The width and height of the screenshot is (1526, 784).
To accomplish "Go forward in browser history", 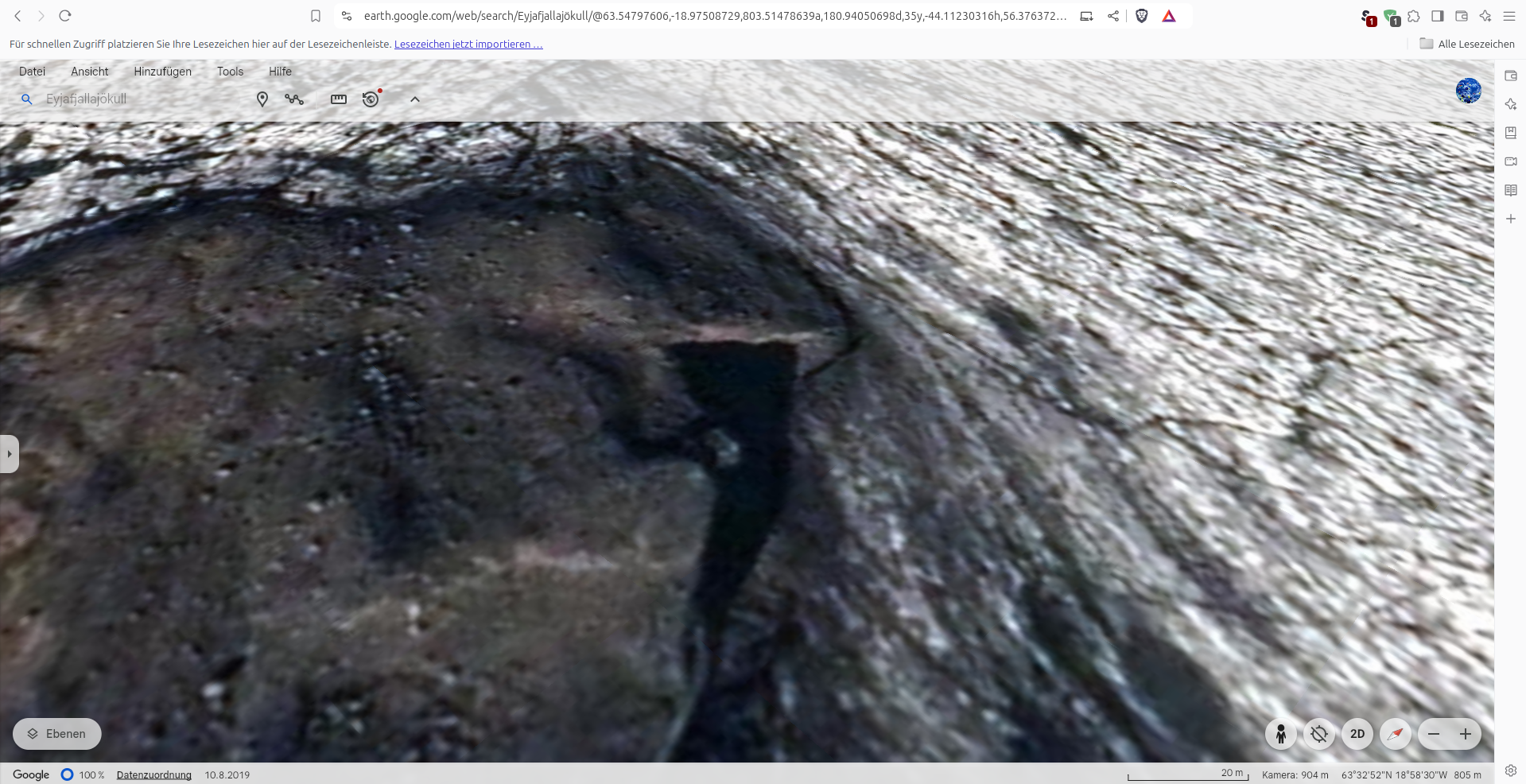I will coord(41,16).
